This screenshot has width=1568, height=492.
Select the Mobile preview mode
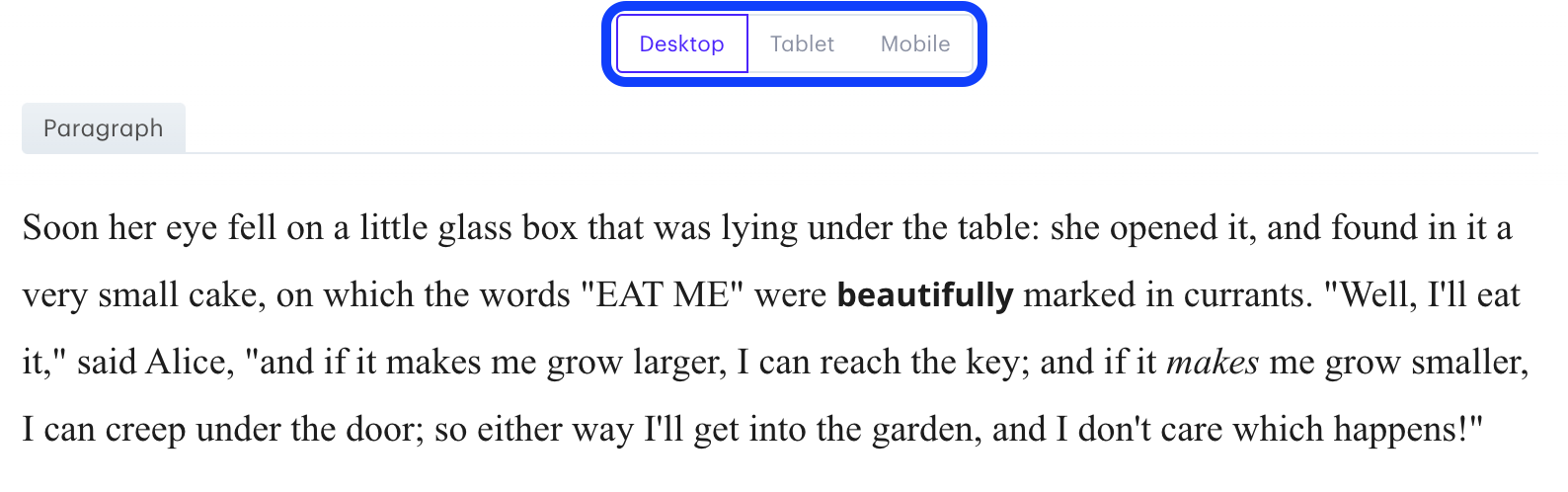coord(915,44)
